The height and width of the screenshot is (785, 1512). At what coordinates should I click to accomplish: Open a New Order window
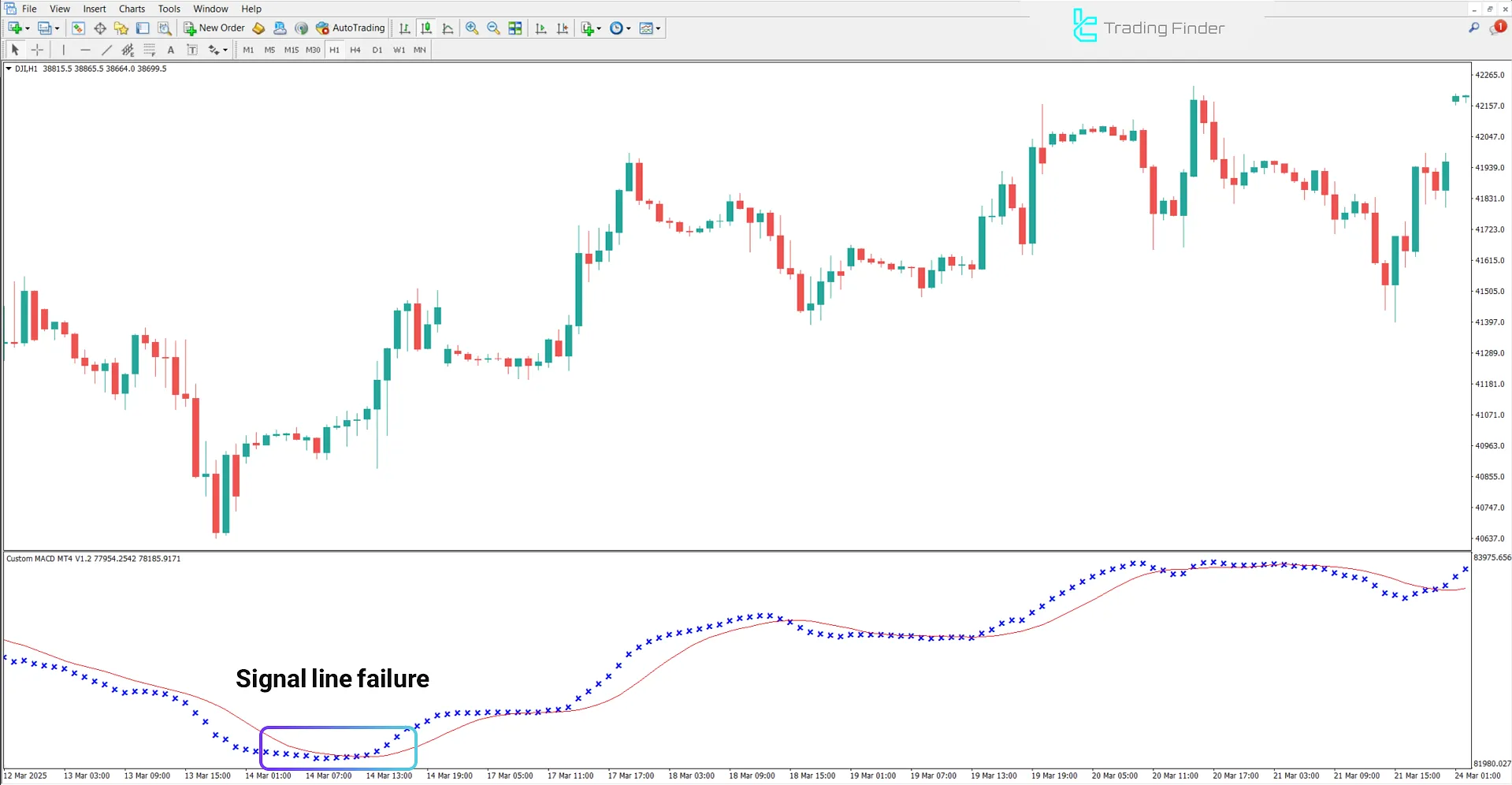pyautogui.click(x=213, y=28)
